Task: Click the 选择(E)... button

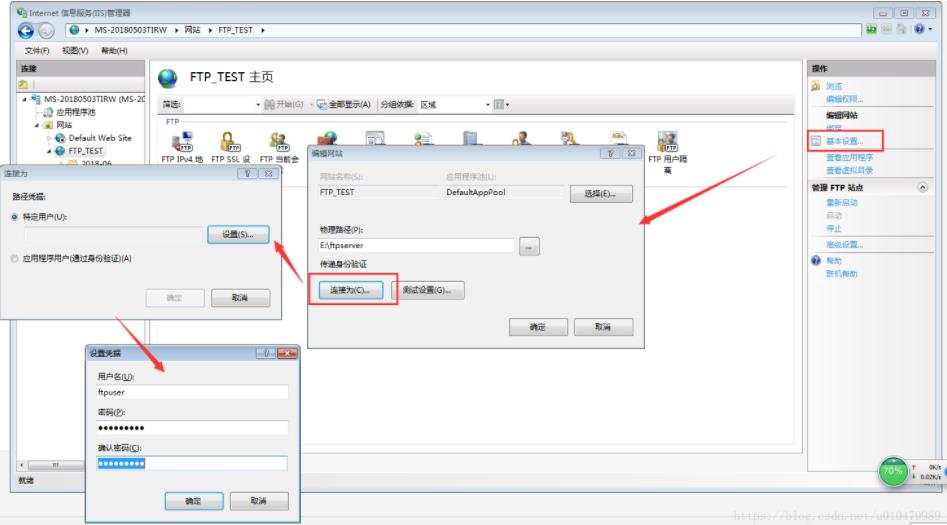Action: (x=601, y=194)
